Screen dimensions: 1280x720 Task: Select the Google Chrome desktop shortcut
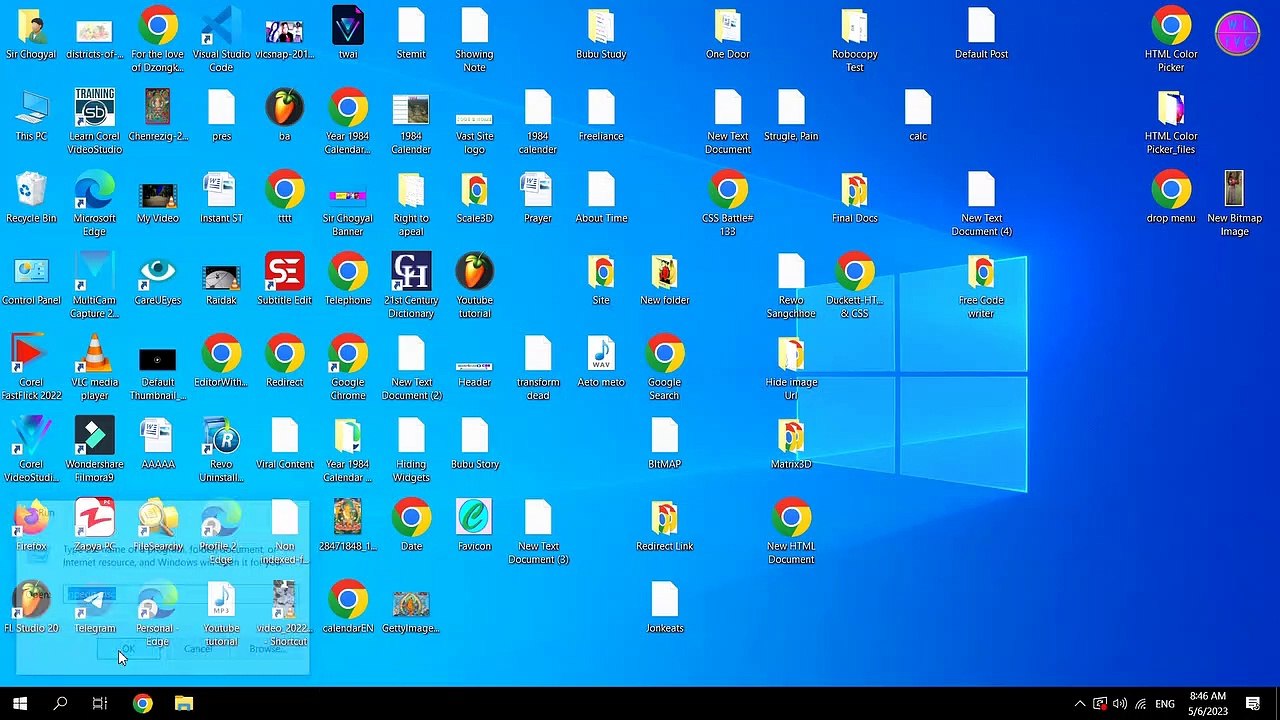click(x=348, y=368)
